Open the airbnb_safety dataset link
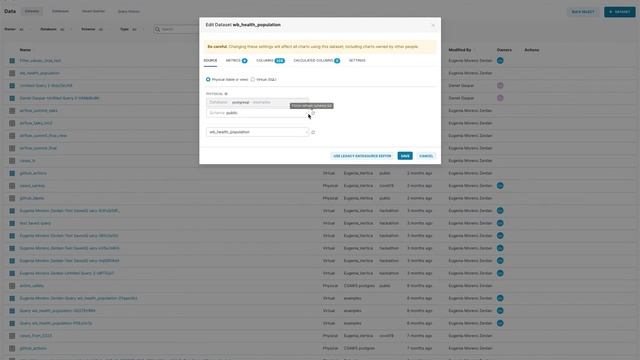 coord(32,286)
